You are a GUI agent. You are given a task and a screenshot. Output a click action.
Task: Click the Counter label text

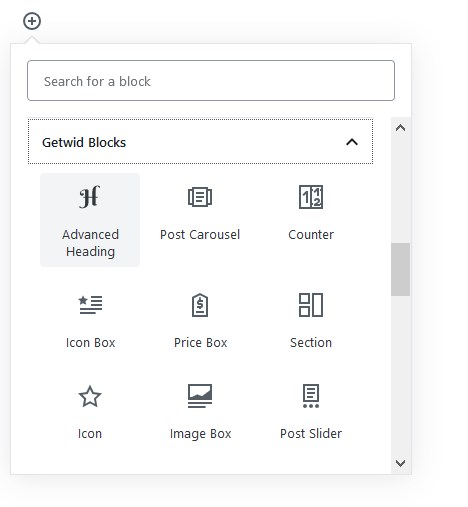[311, 235]
